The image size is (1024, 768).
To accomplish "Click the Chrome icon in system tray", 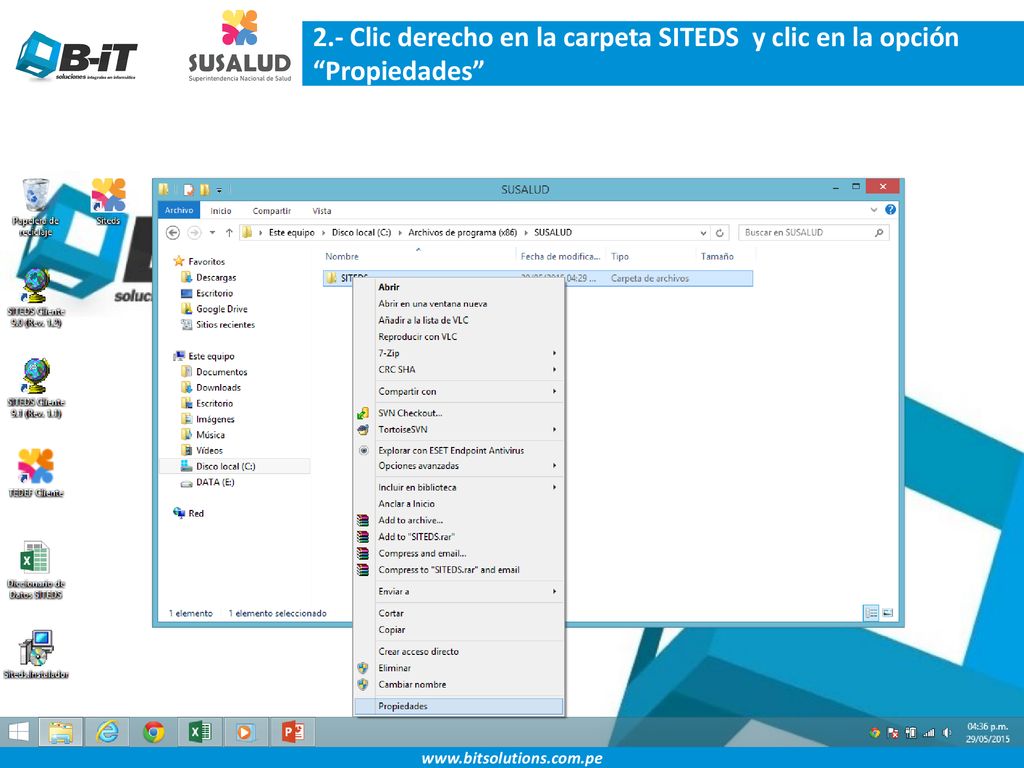I will (x=874, y=733).
